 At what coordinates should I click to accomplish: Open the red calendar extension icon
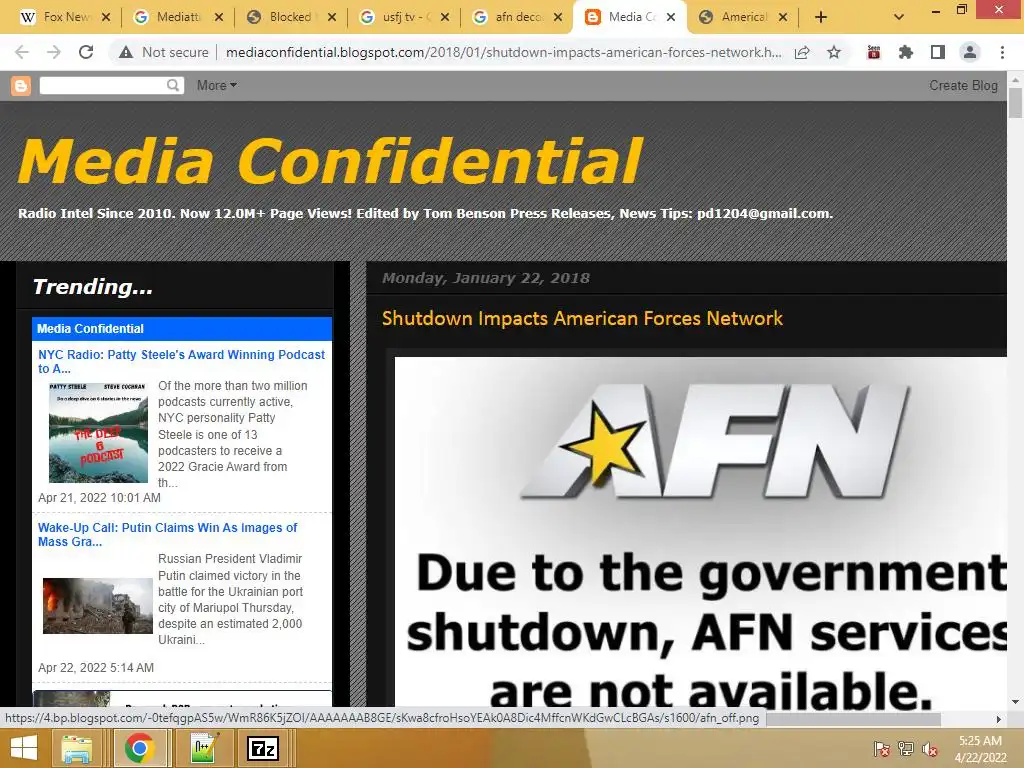tap(874, 52)
